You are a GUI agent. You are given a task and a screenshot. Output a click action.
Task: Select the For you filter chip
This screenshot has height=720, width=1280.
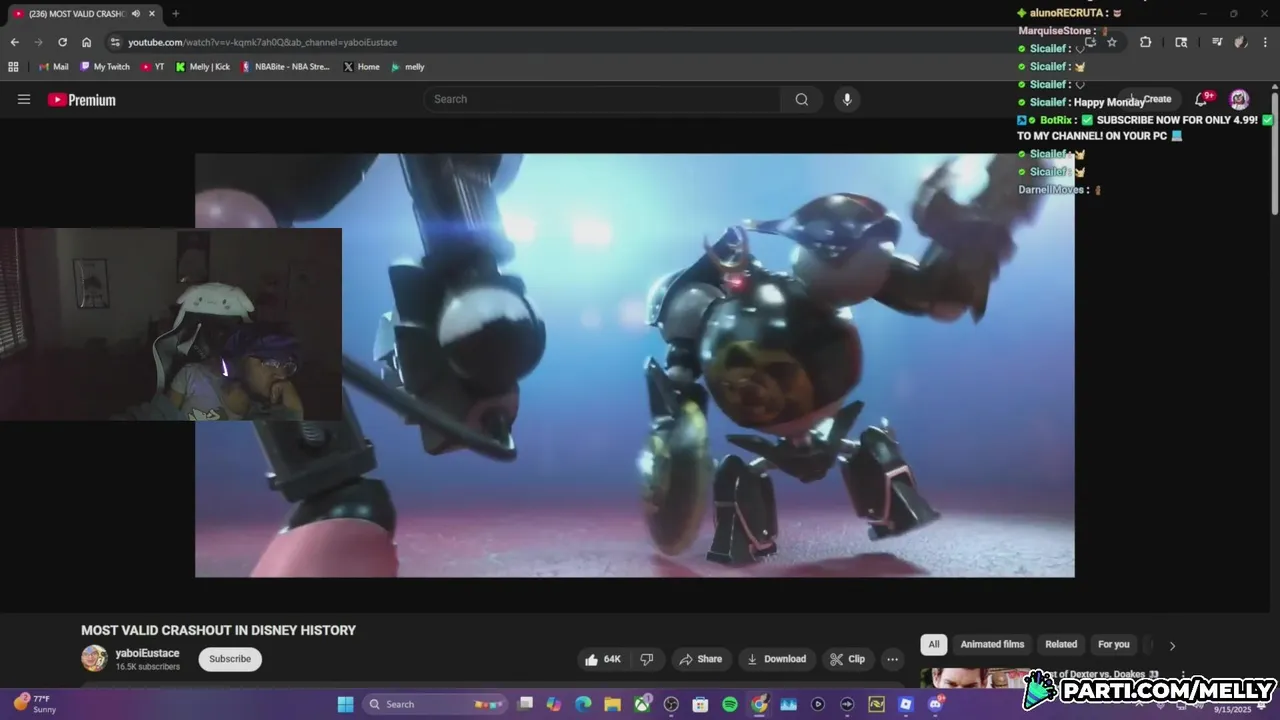tap(1113, 645)
